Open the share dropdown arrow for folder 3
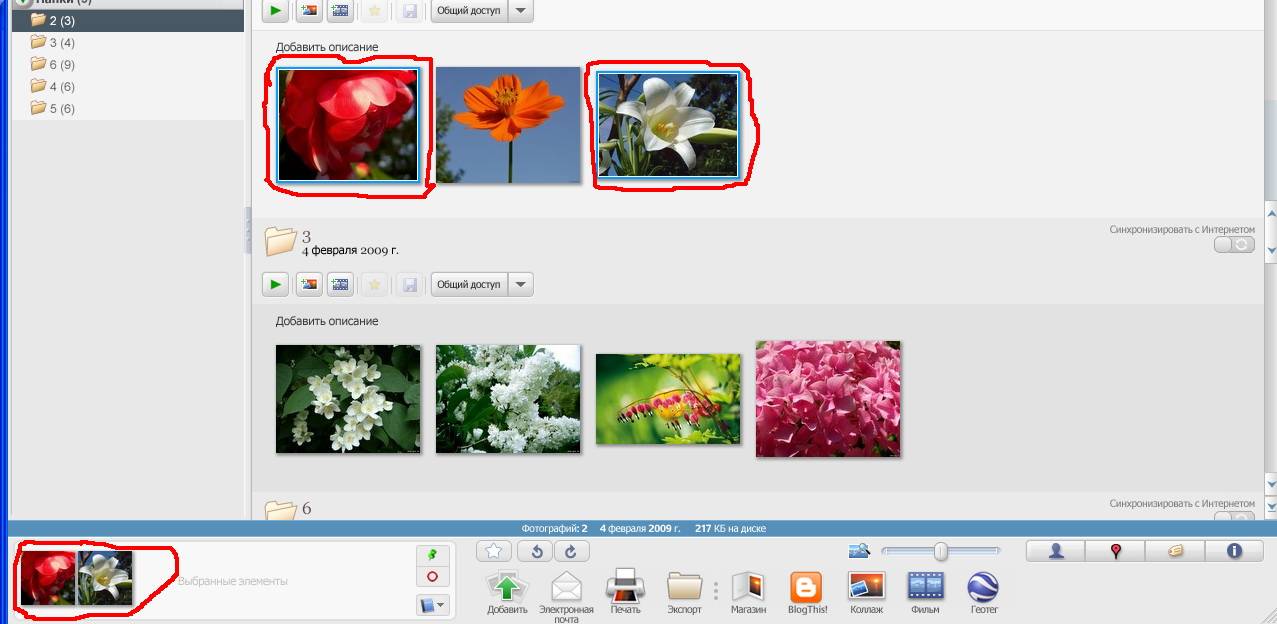 point(520,284)
